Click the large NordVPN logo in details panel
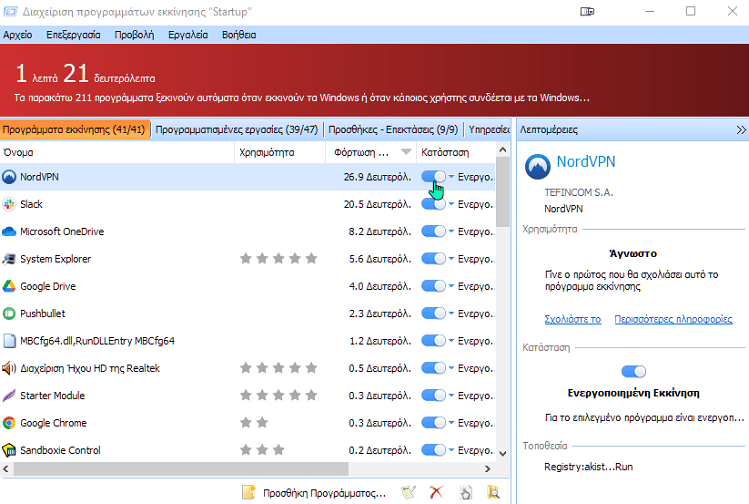The height and width of the screenshot is (504, 749). pyautogui.click(x=537, y=166)
